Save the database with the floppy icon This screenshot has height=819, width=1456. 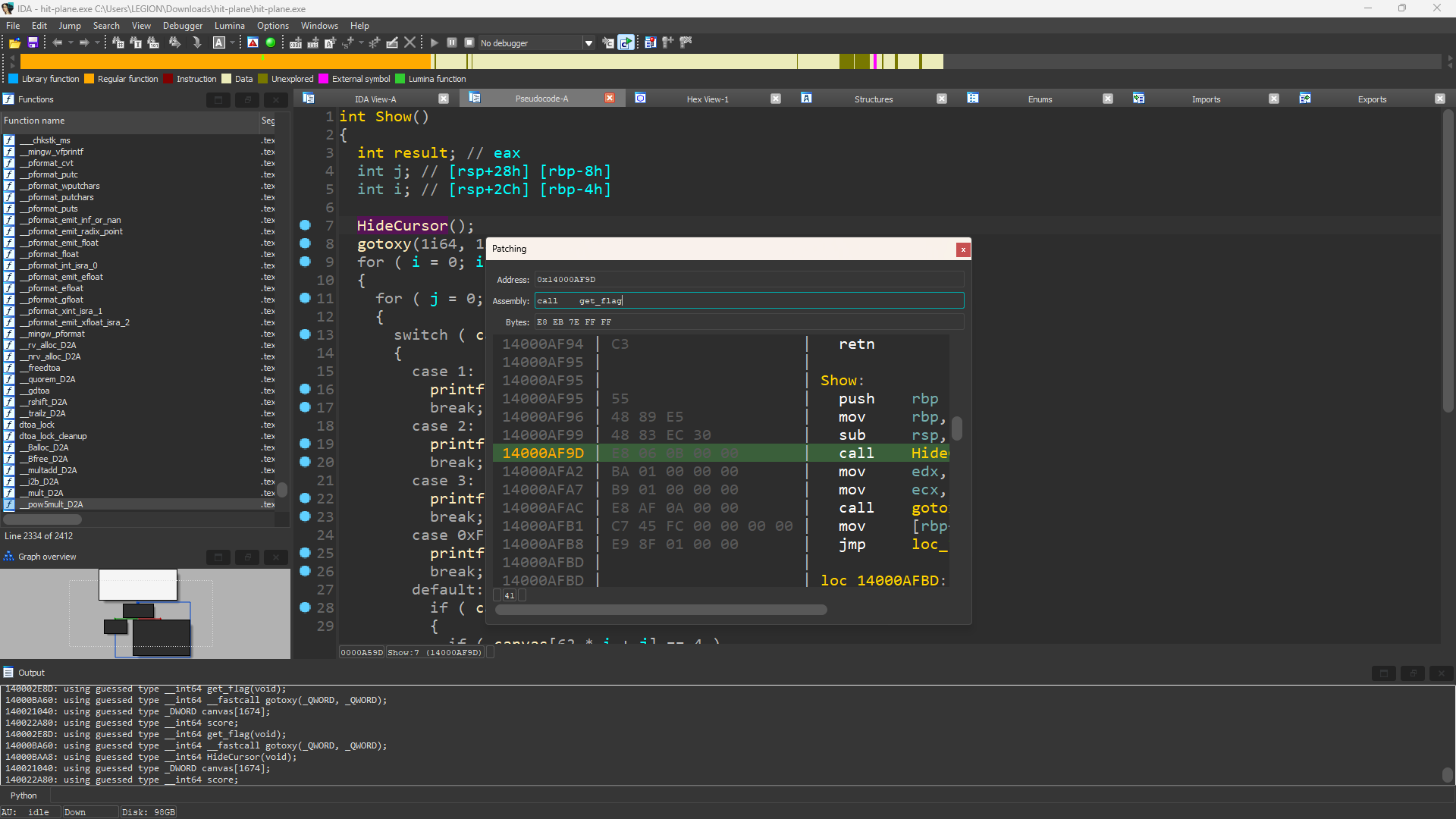click(33, 43)
